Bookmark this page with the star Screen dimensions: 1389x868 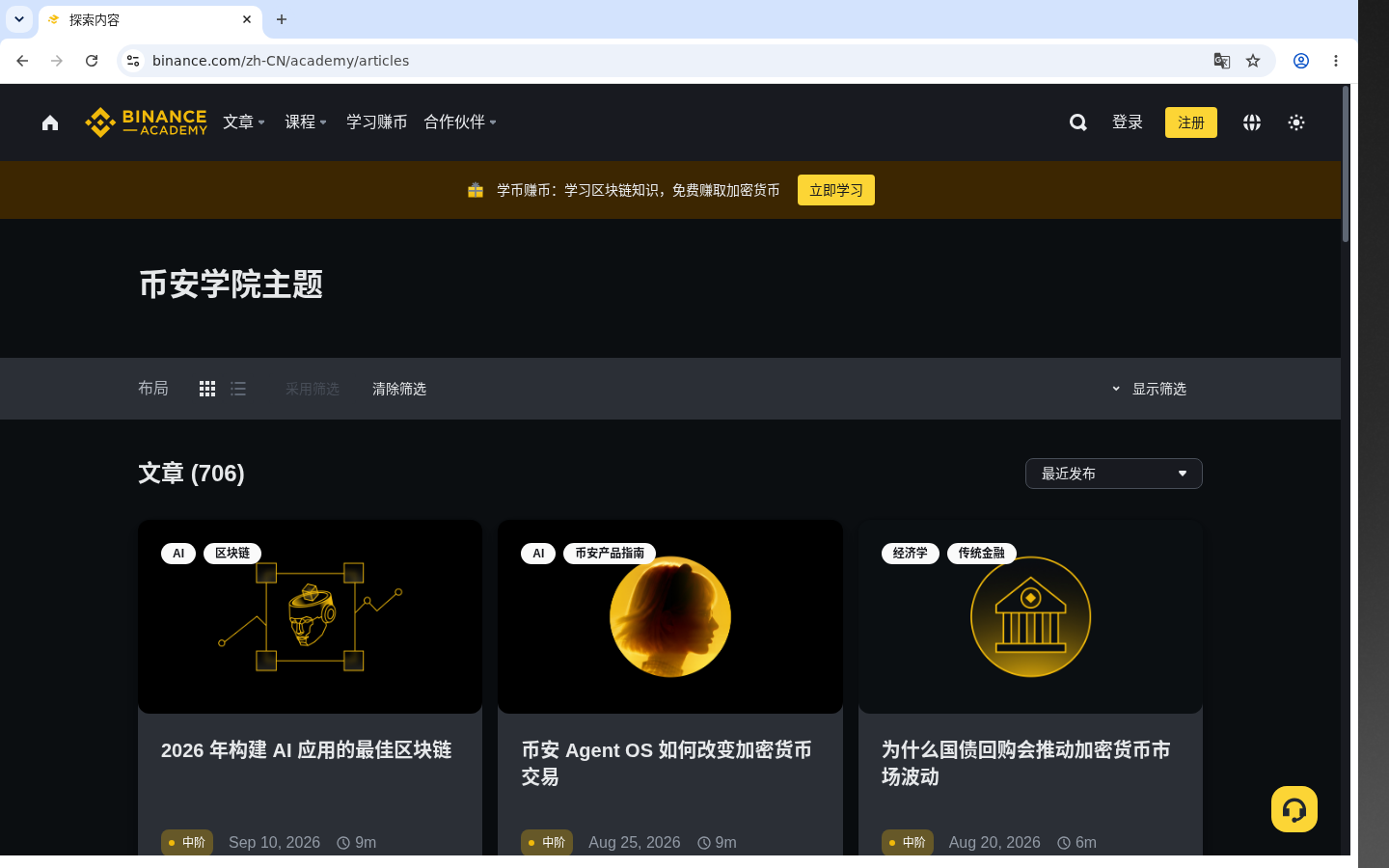1253,61
